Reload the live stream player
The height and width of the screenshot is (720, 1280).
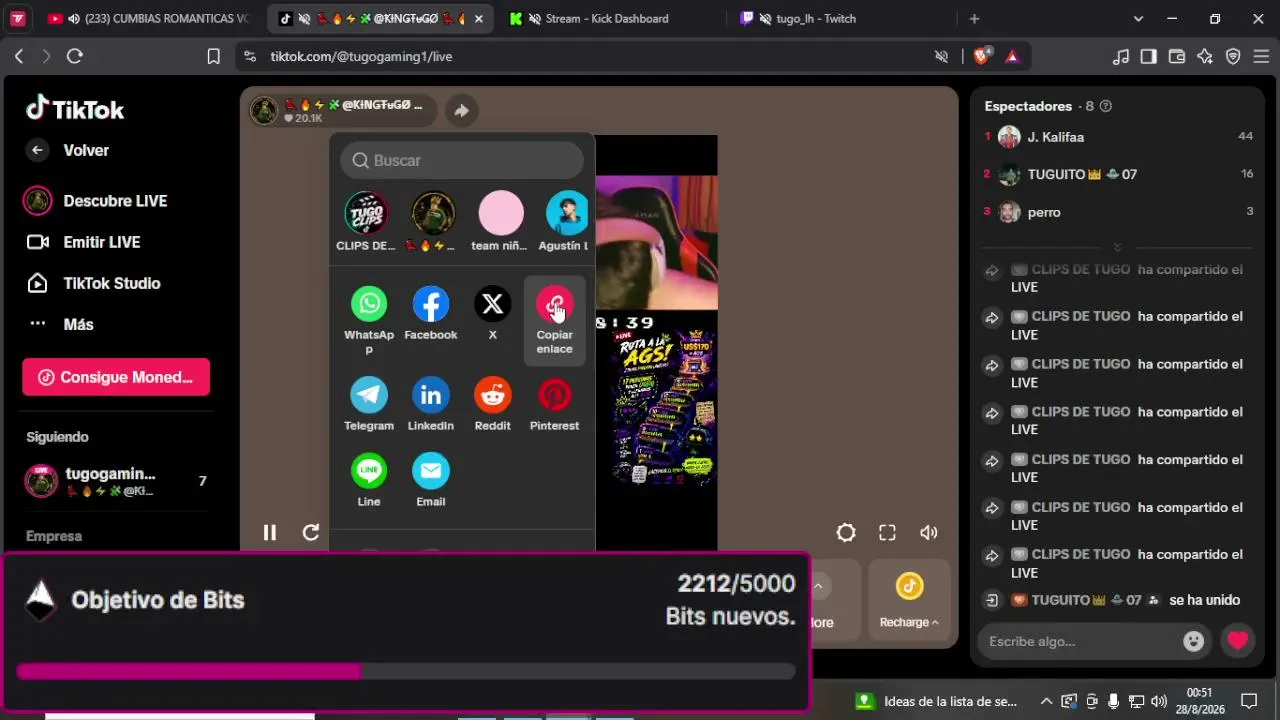tap(311, 533)
